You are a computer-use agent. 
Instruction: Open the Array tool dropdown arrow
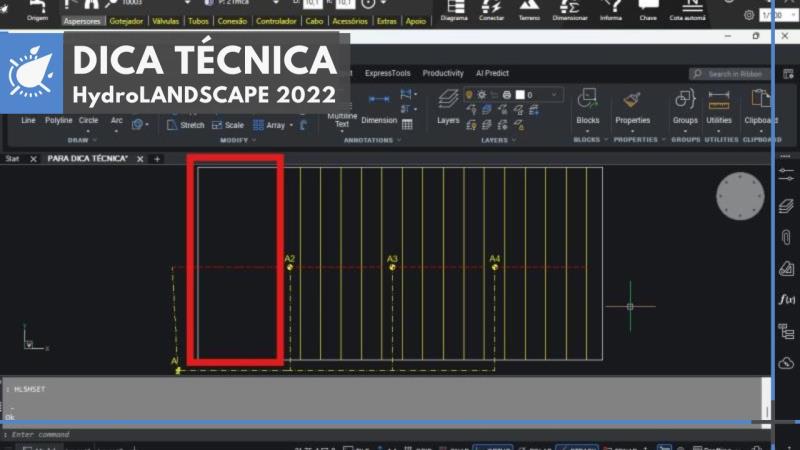tap(291, 125)
